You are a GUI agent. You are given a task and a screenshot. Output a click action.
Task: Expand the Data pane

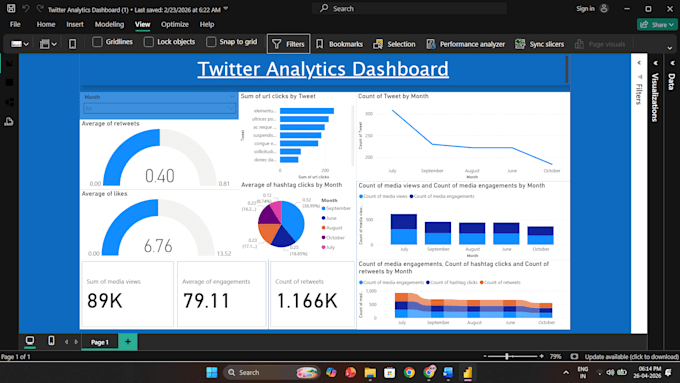click(x=672, y=63)
